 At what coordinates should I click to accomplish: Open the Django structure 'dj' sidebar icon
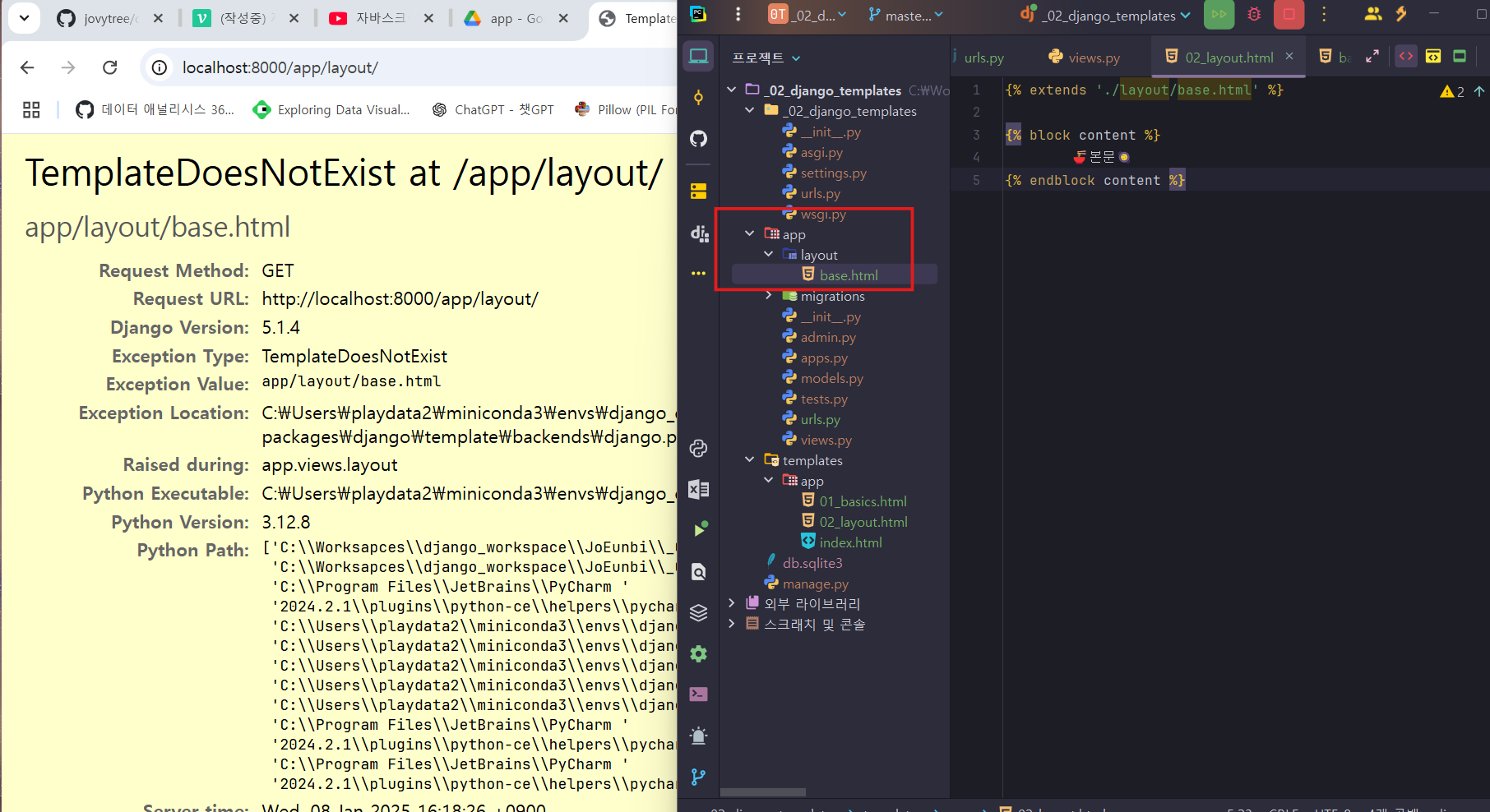[699, 233]
